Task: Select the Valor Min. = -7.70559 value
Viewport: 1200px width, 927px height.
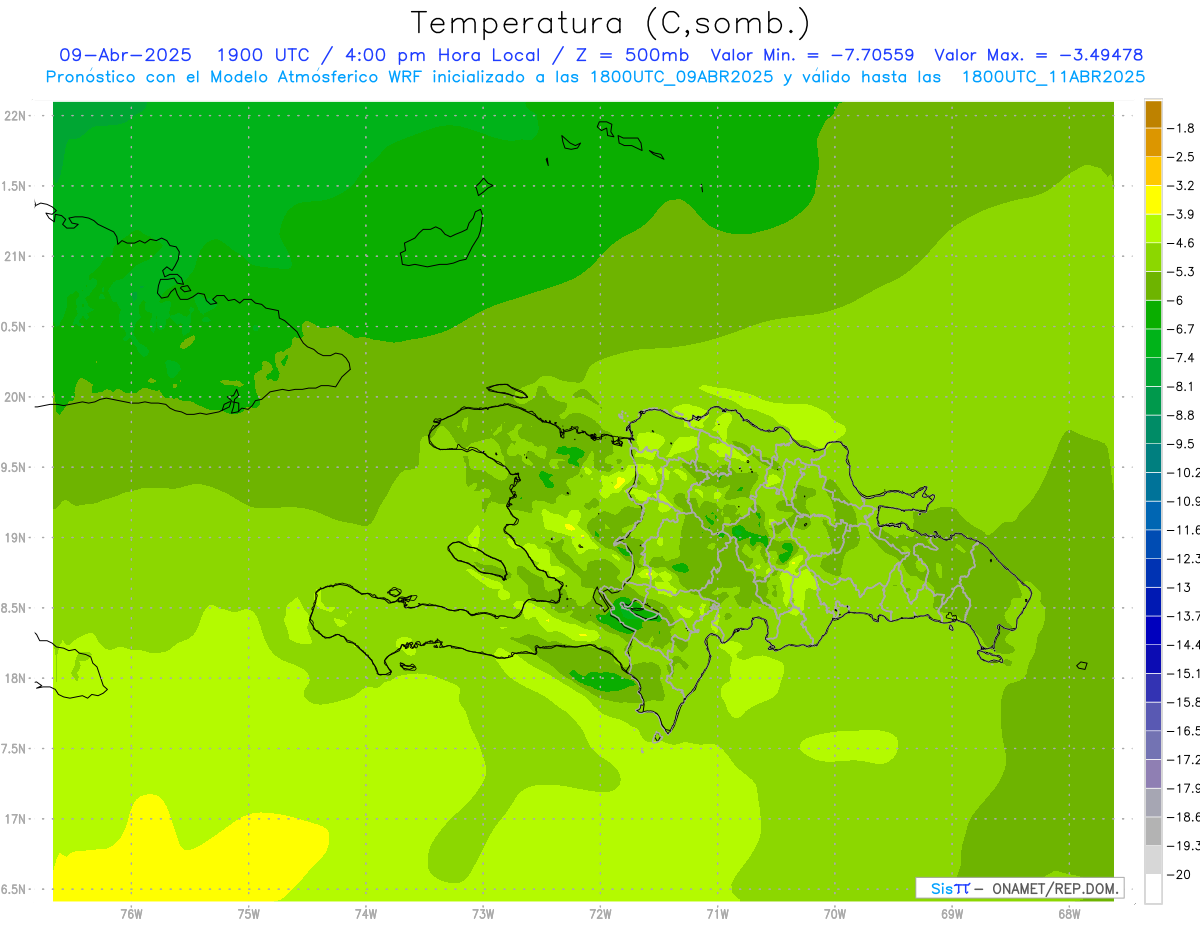Action: (812, 55)
